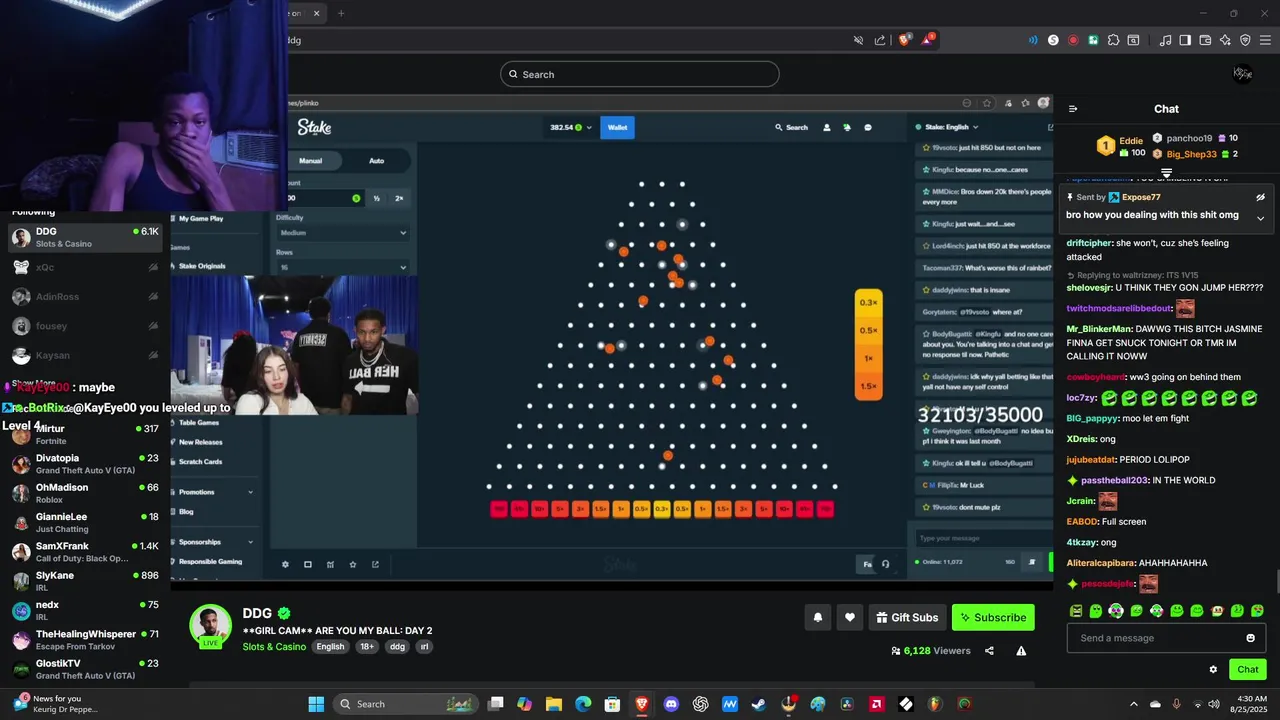Open xQc channel in sidebar
Viewport: 1280px width, 720px height.
tap(84, 267)
